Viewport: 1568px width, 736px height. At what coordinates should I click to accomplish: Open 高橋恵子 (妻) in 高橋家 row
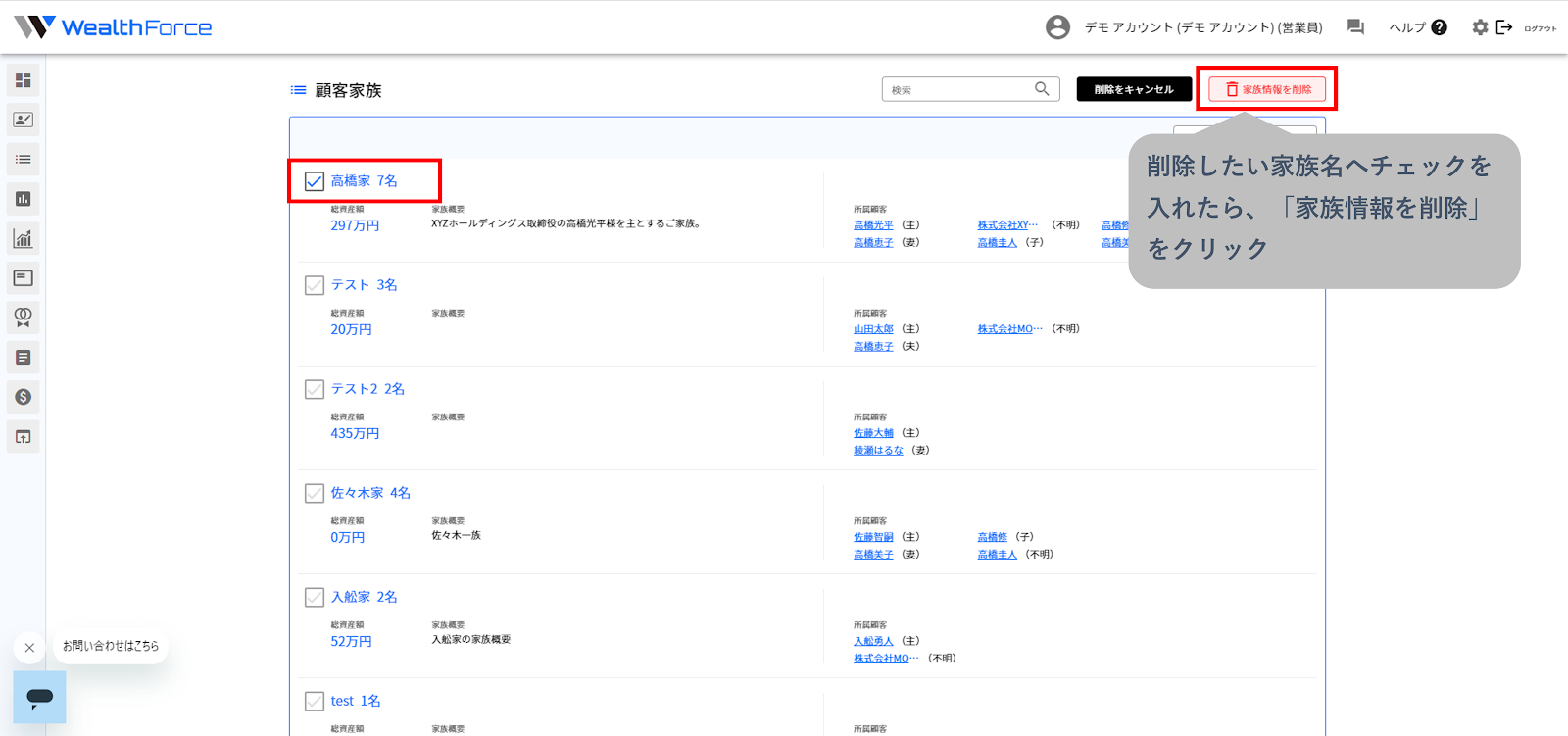(873, 243)
